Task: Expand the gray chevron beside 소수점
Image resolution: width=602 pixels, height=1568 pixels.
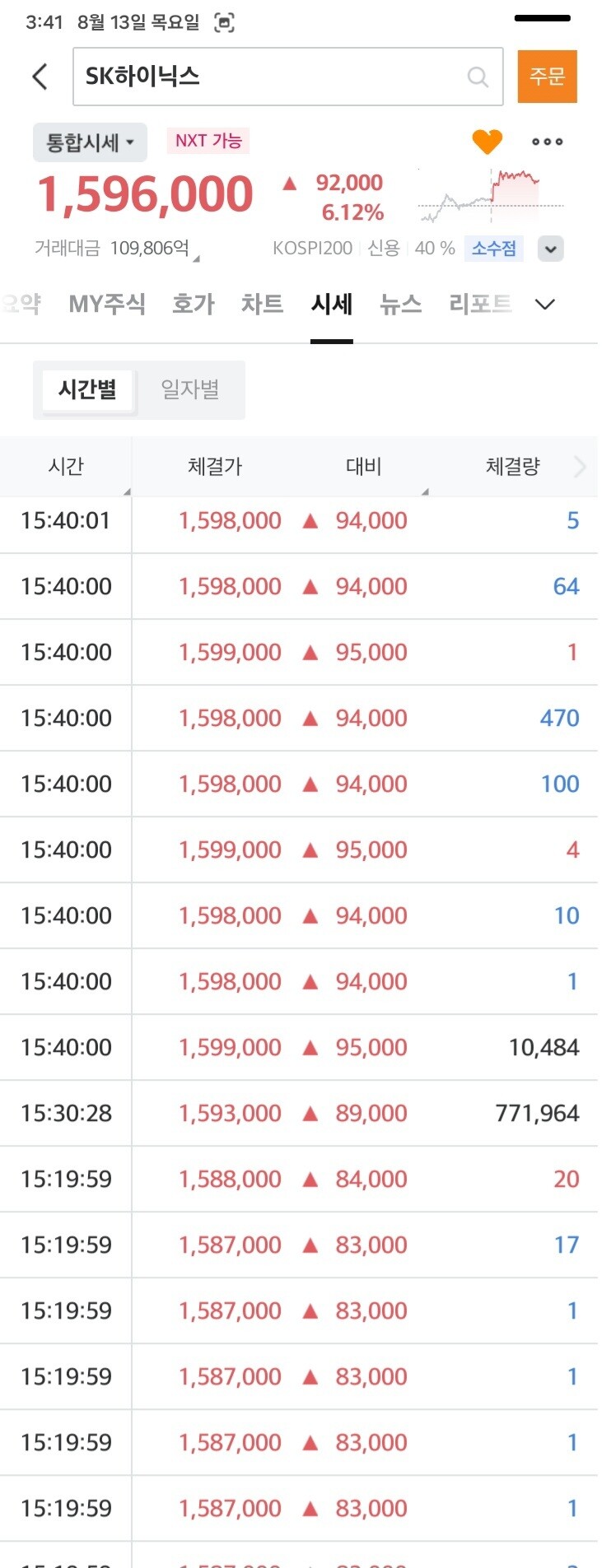Action: [551, 249]
